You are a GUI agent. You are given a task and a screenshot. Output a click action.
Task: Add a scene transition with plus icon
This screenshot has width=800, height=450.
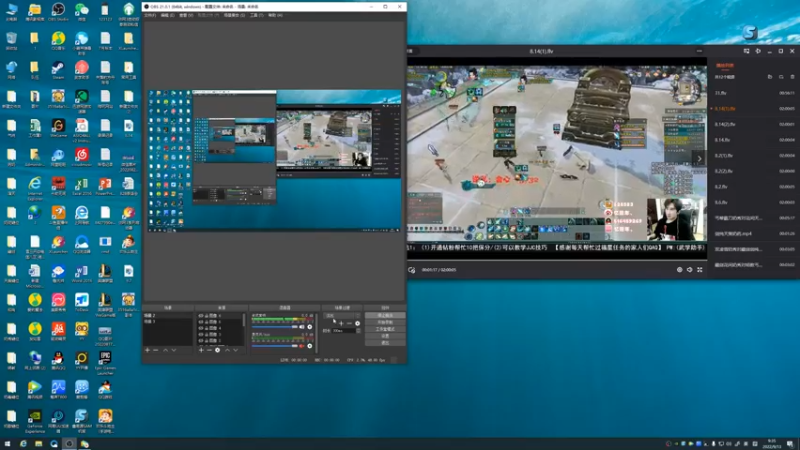coord(341,323)
